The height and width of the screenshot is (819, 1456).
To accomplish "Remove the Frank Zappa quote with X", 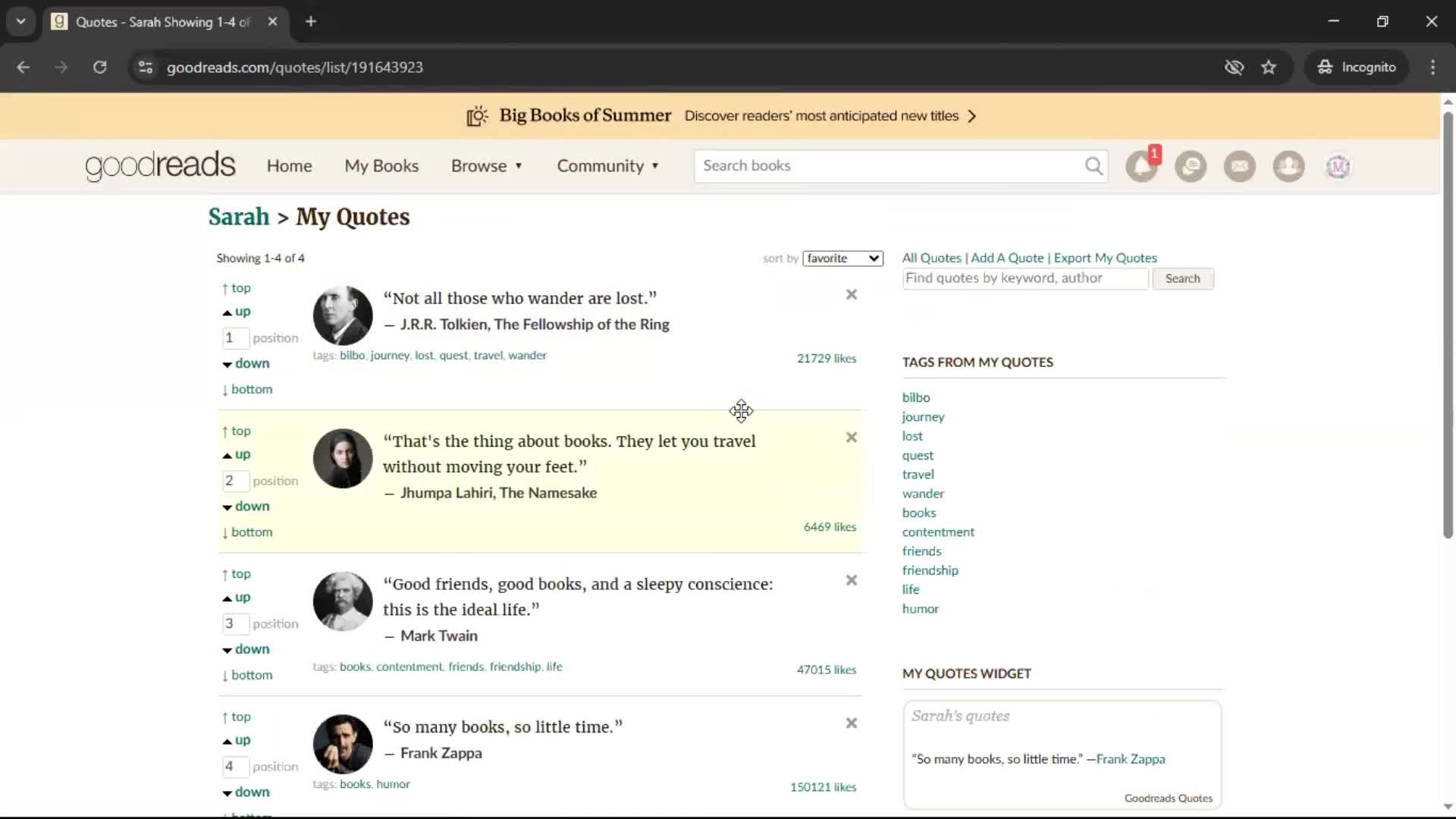I will click(x=852, y=723).
